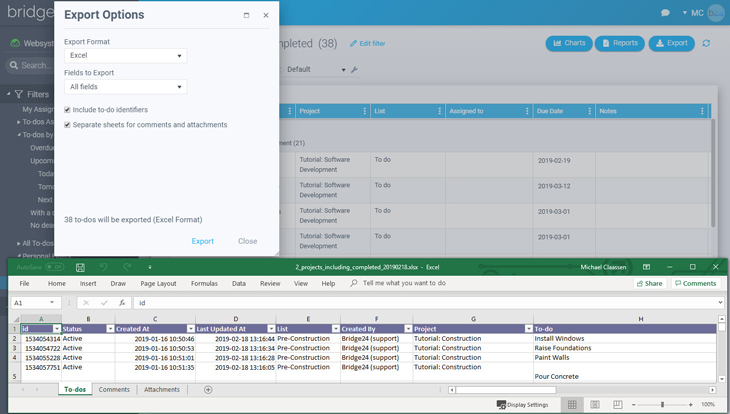Open the Name Box dropdown arrow
This screenshot has height=414, width=730.
pos(52,303)
